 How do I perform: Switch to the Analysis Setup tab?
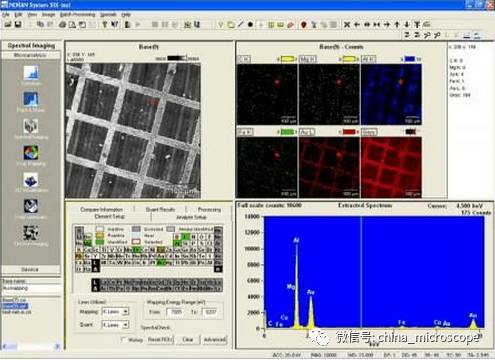[x=191, y=217]
